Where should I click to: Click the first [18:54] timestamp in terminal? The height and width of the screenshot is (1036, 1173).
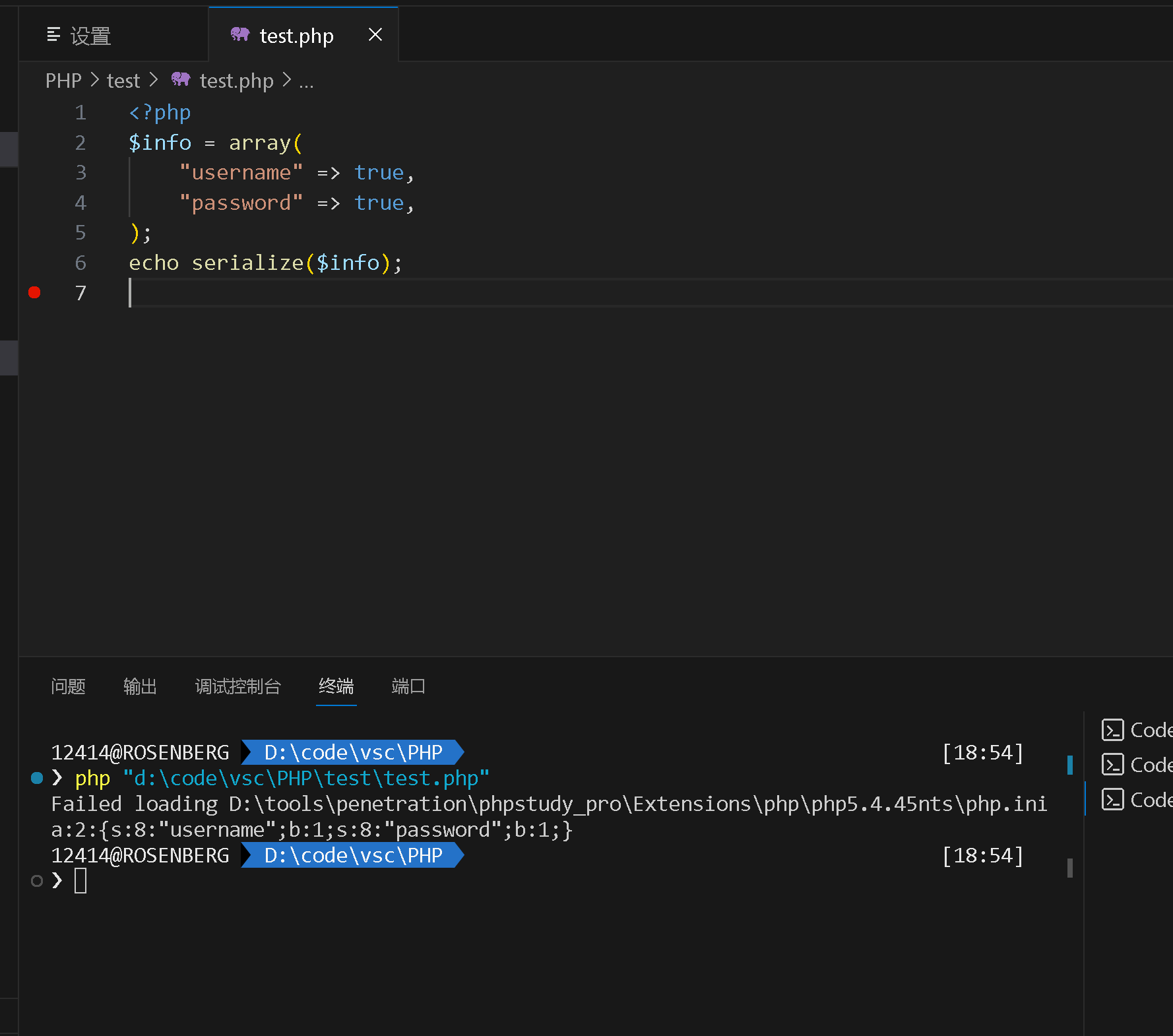[983, 752]
